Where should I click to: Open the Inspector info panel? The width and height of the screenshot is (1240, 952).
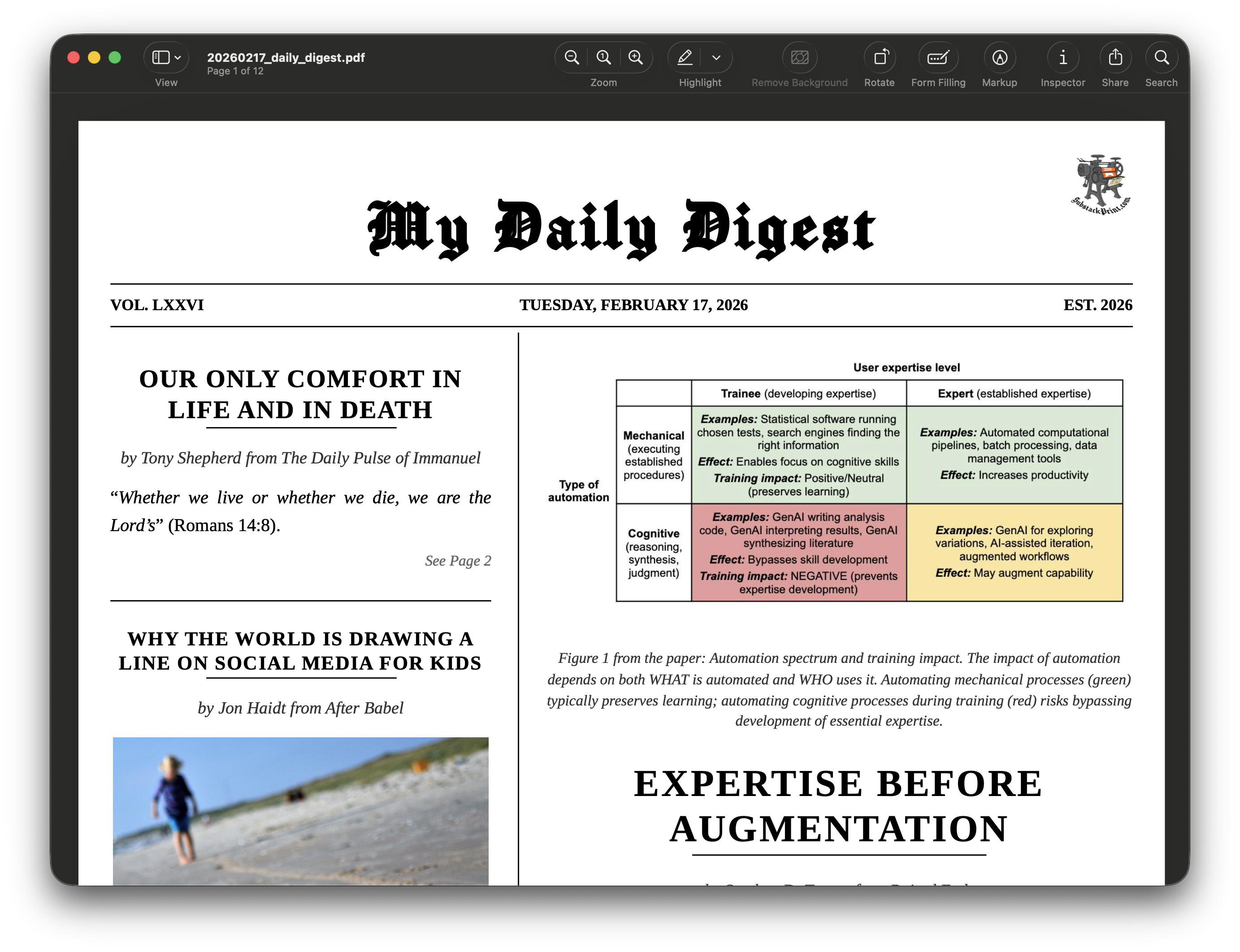(1062, 57)
